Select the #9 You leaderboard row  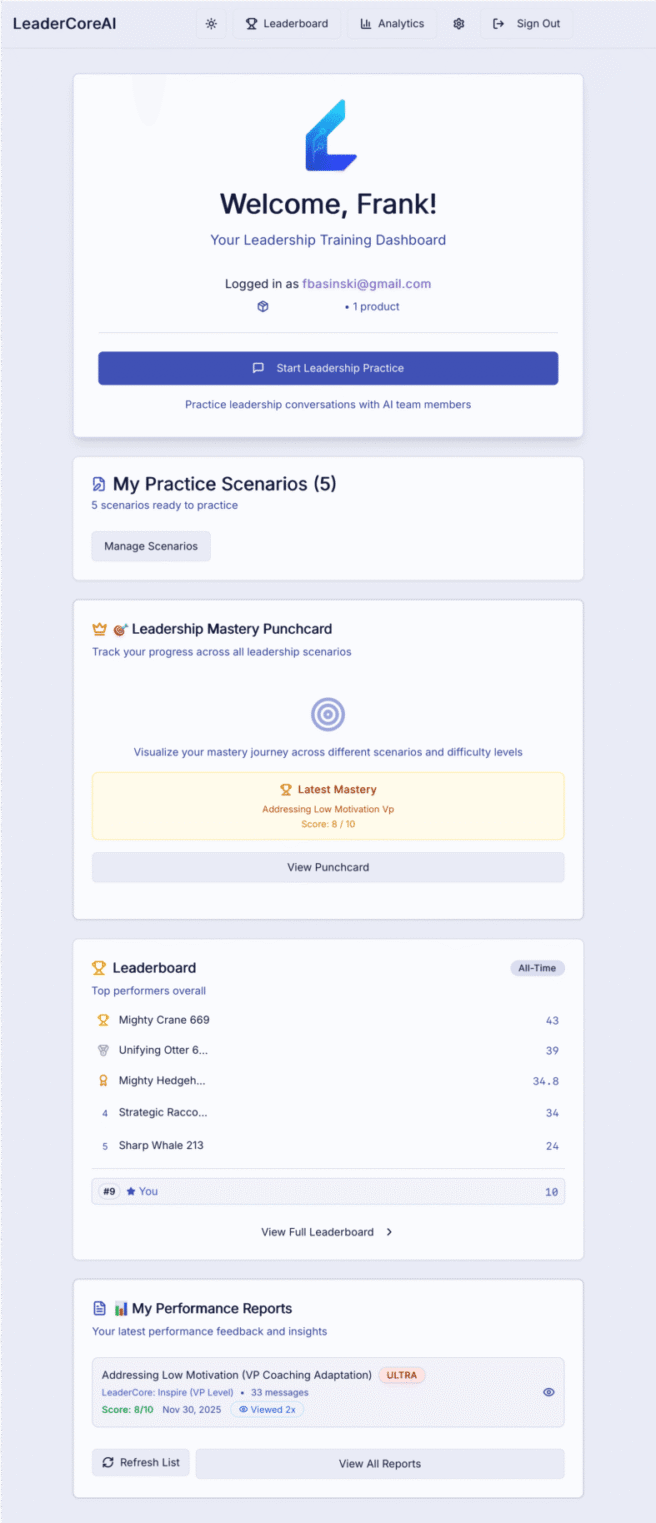click(328, 1191)
